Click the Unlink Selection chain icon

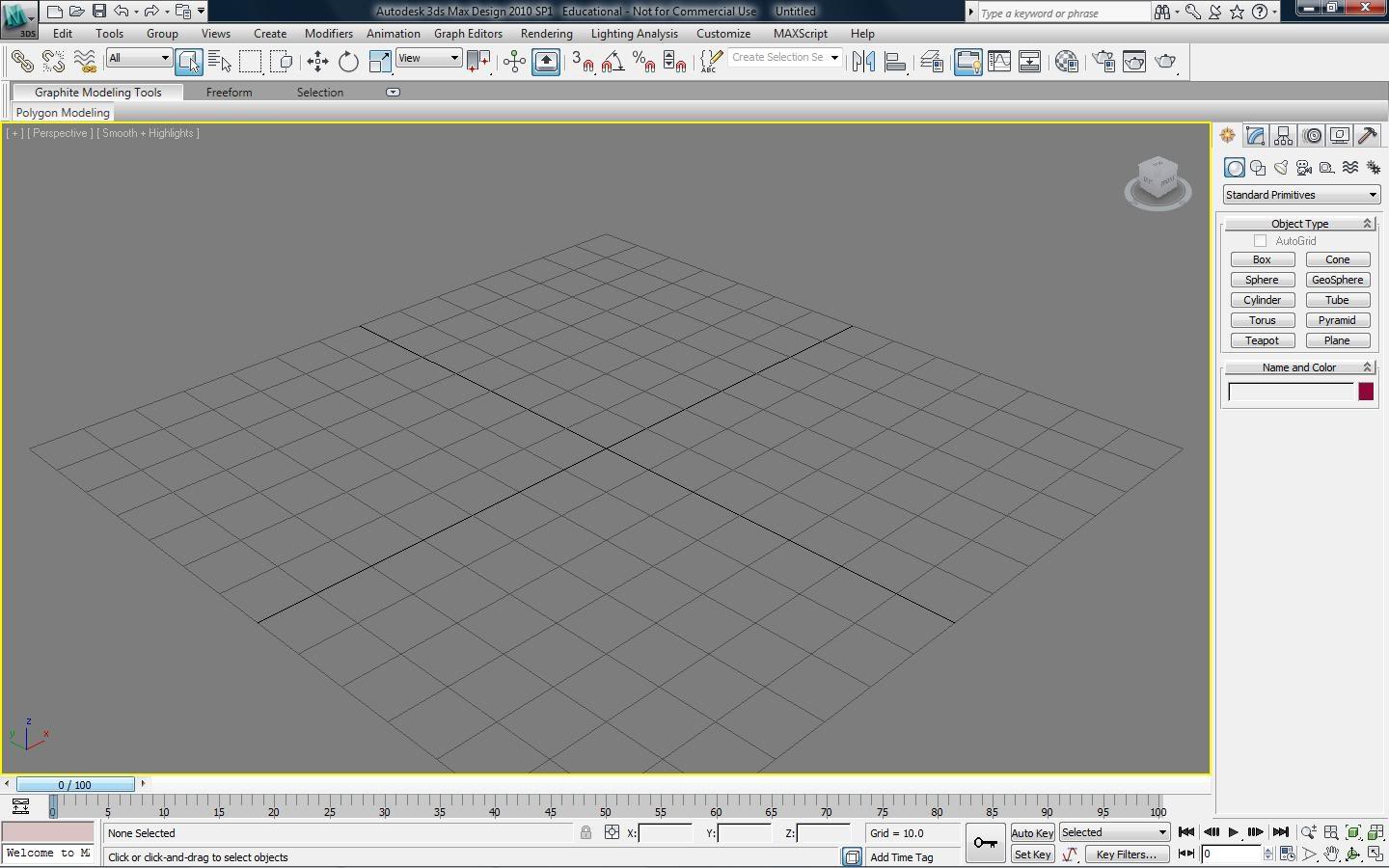[53, 62]
